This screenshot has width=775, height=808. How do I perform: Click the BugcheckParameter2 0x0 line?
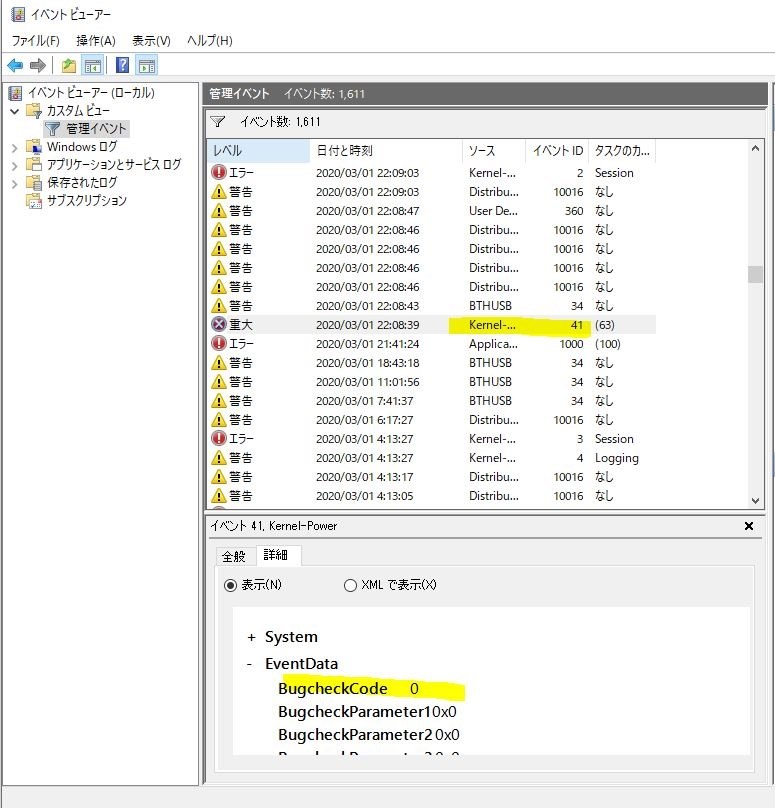[x=369, y=734]
